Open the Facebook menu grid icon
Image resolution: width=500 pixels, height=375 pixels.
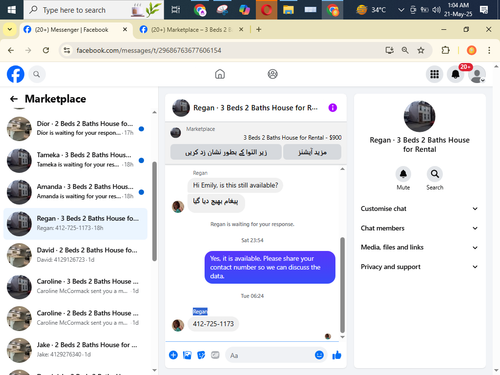(434, 74)
